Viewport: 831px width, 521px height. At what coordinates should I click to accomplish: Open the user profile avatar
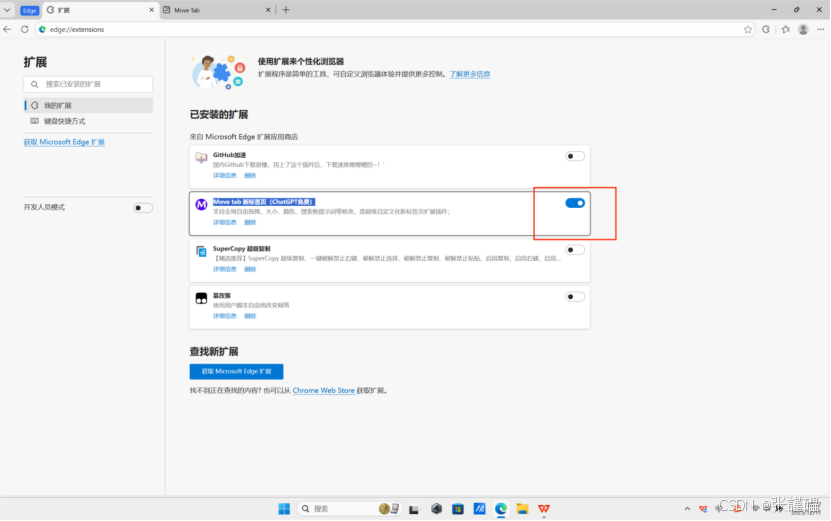click(x=803, y=30)
